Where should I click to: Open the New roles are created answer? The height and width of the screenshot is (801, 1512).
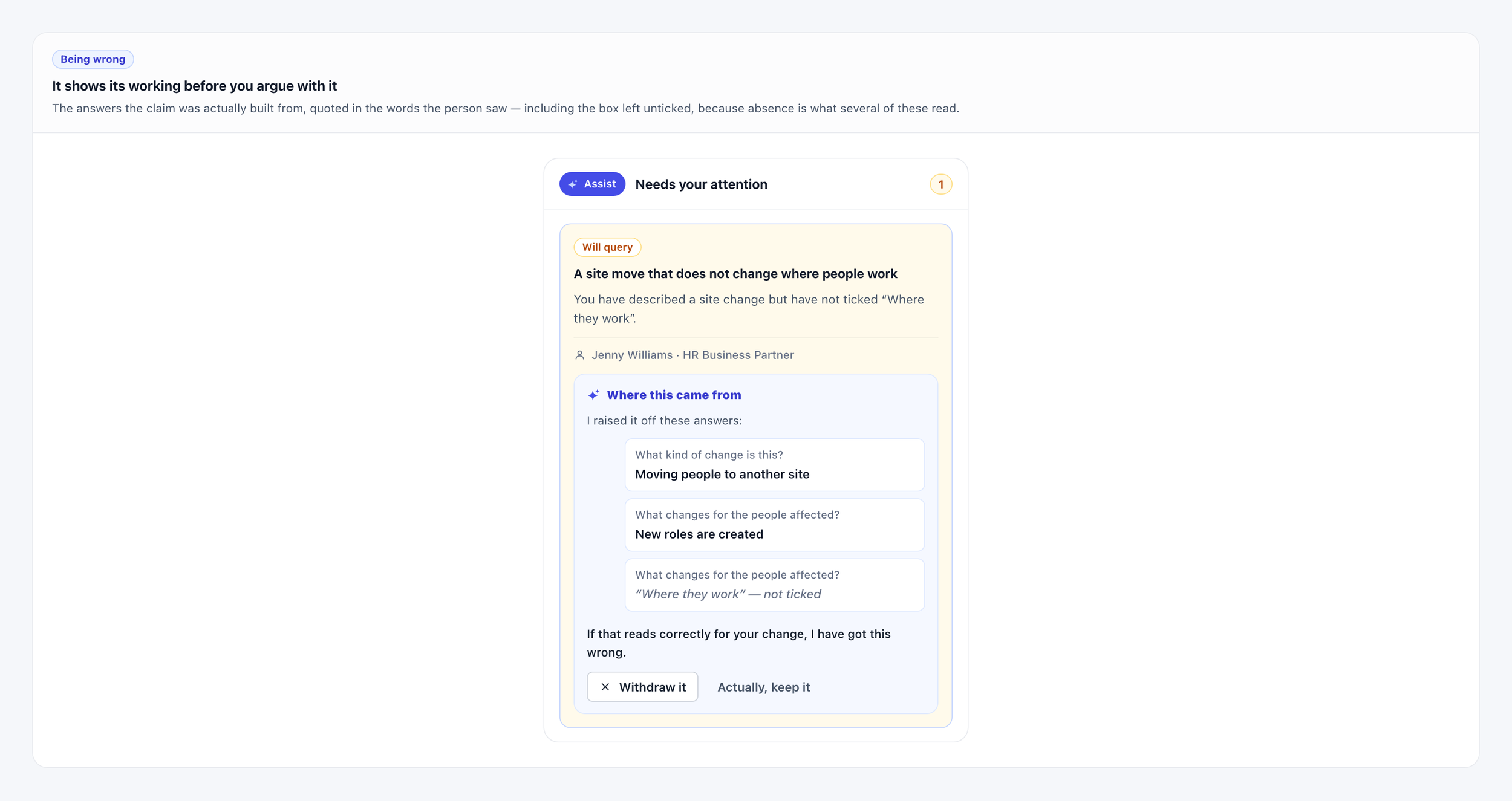[774, 525]
